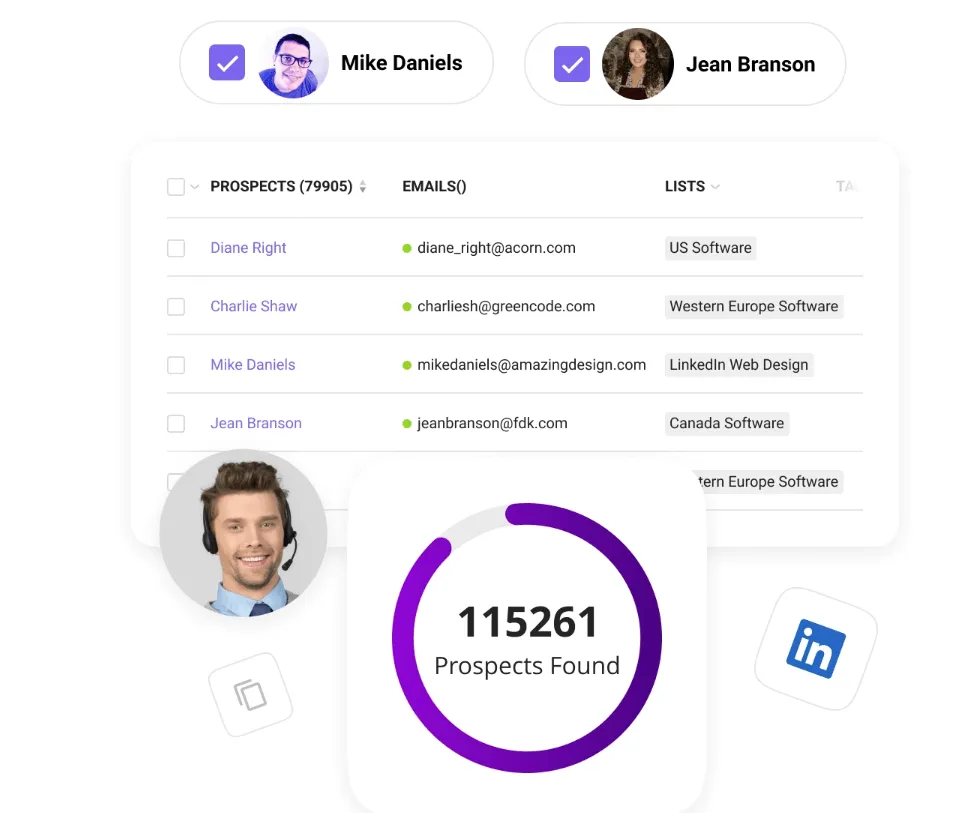Screen dimensions: 958x813
Task: Click the email charliesh@greencode.com
Action: (506, 306)
